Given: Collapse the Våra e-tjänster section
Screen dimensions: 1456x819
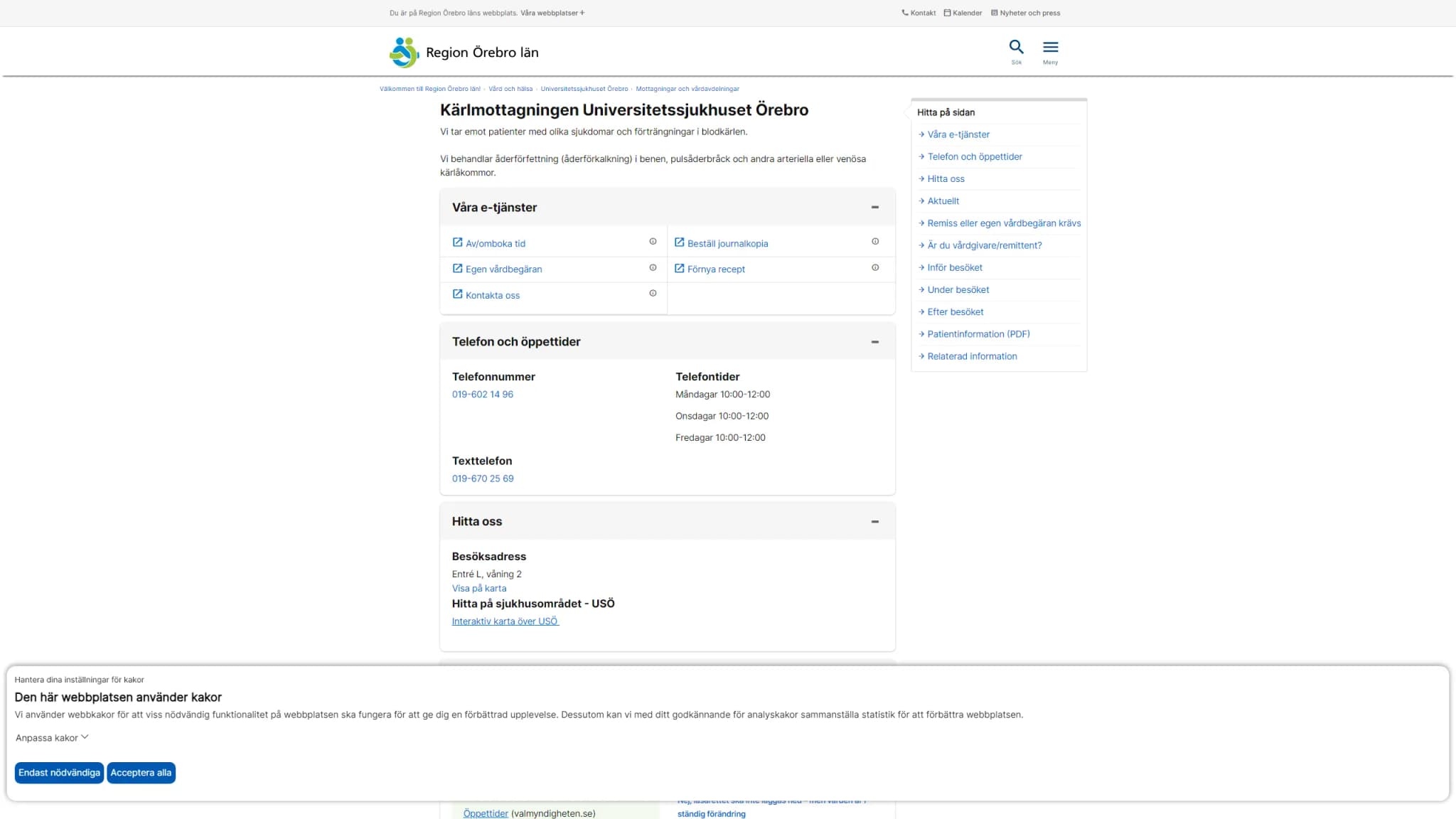Looking at the screenshot, I should tap(874, 208).
